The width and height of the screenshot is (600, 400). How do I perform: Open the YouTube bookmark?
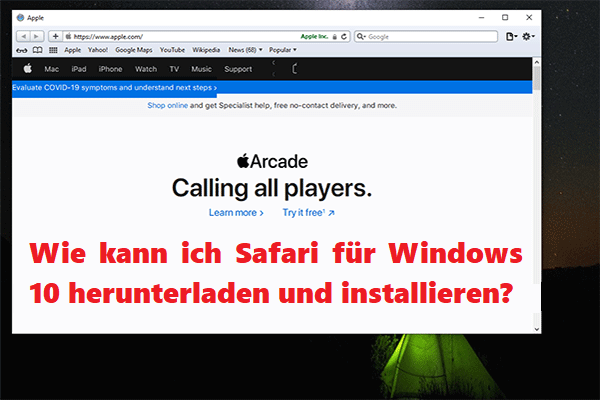(172, 50)
